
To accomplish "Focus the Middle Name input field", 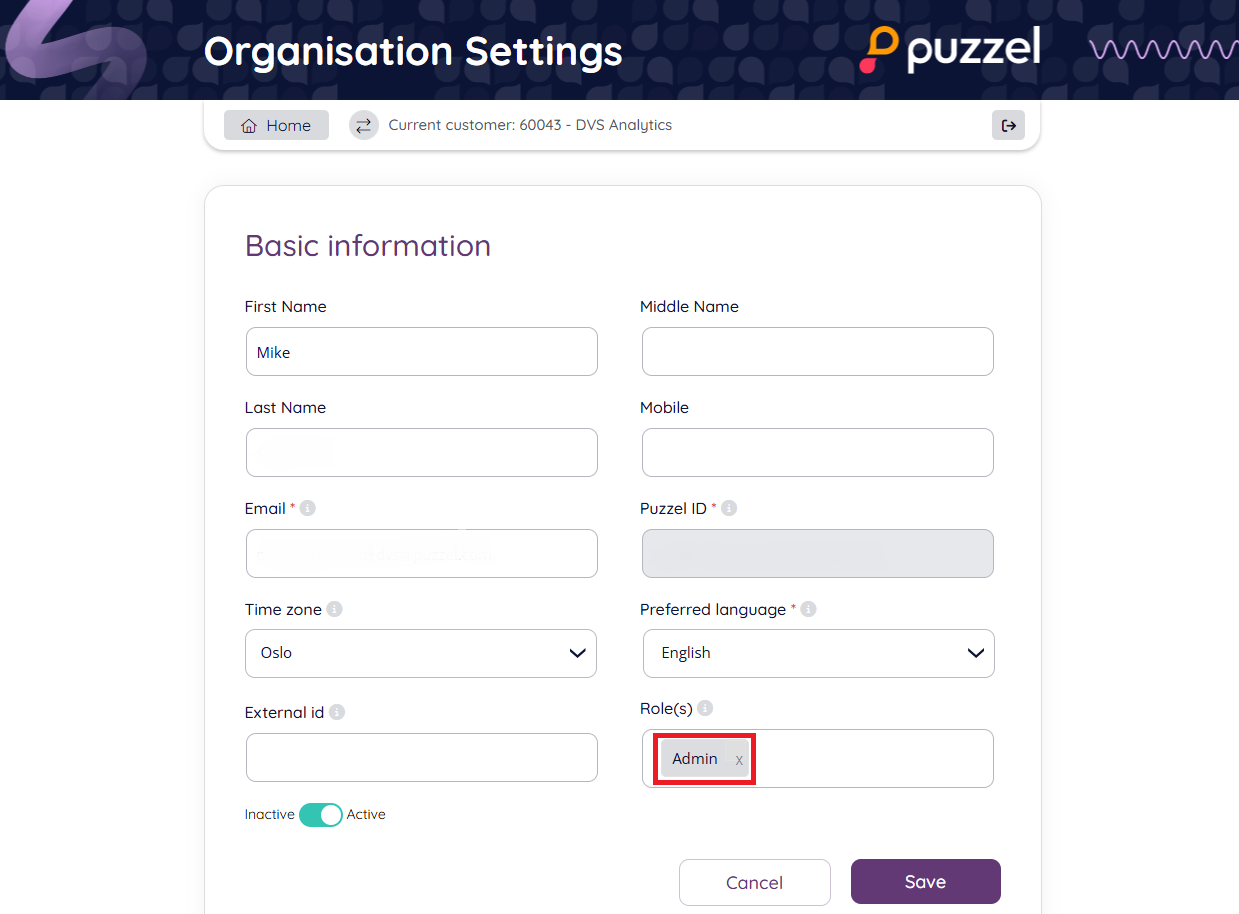I will tap(817, 352).
